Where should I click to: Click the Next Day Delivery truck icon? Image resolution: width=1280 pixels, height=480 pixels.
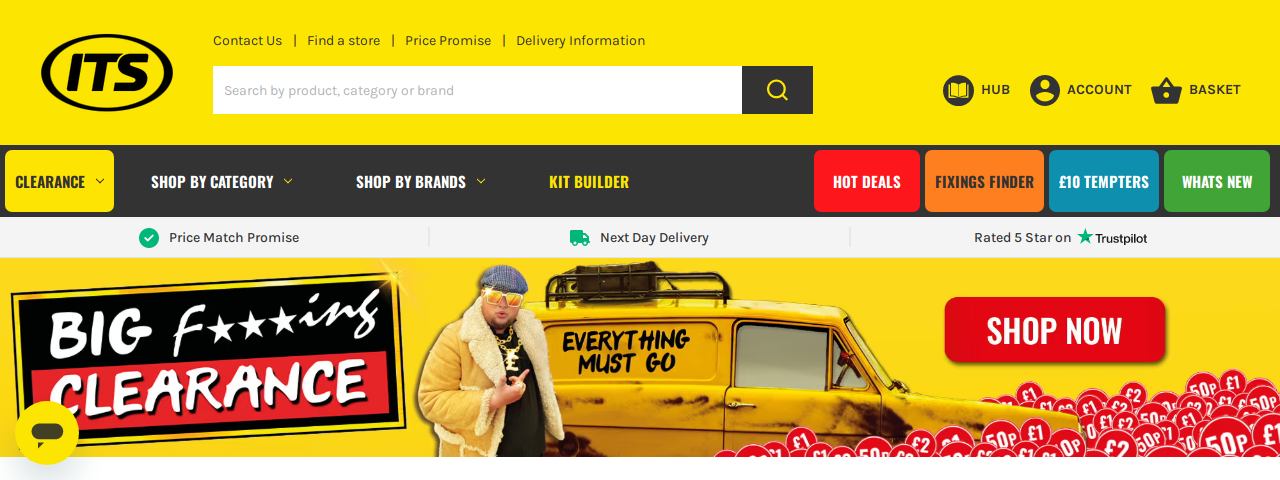579,238
